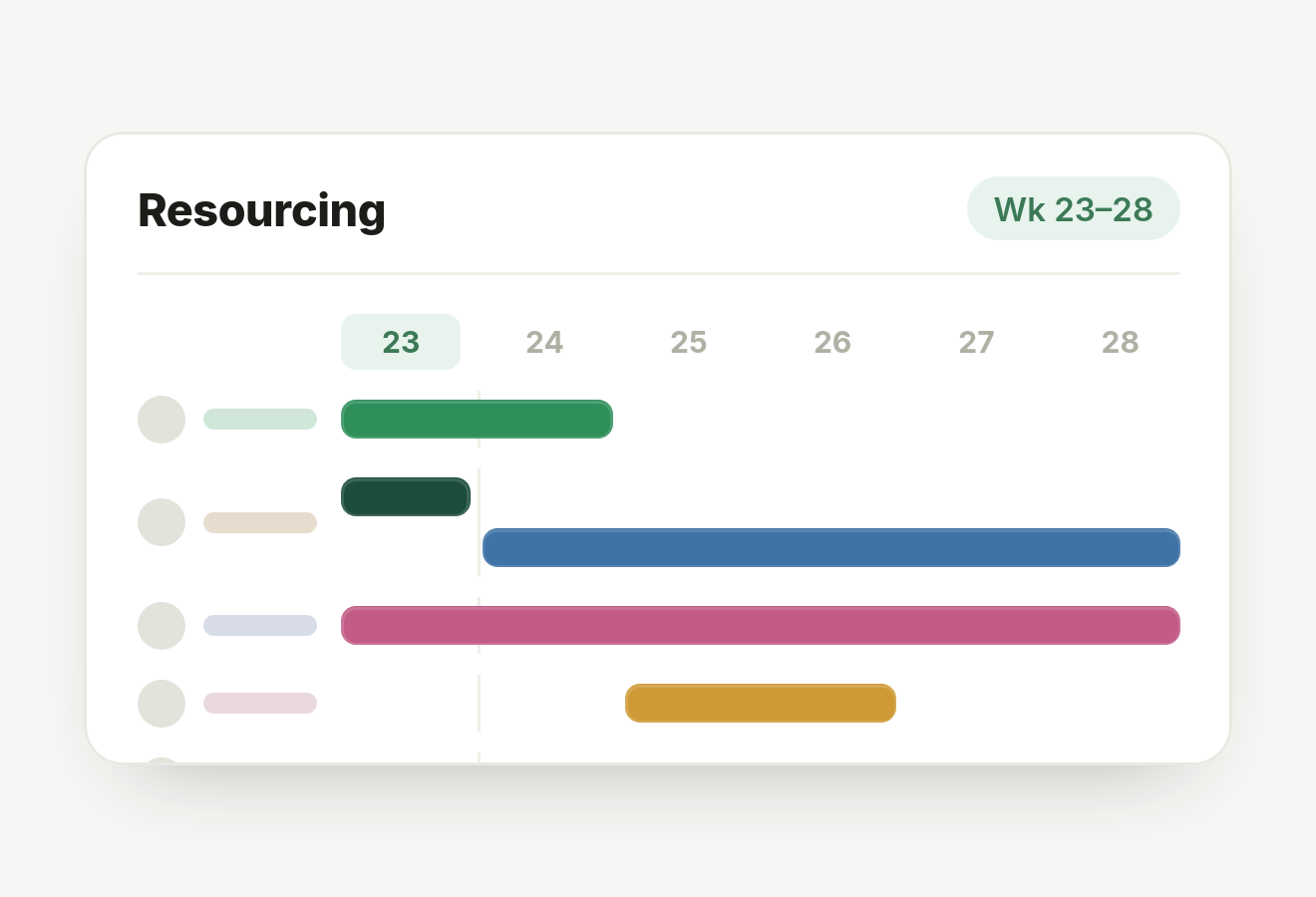The height and width of the screenshot is (897, 1316).
Task: Click the green name placeholder label
Action: 260,420
